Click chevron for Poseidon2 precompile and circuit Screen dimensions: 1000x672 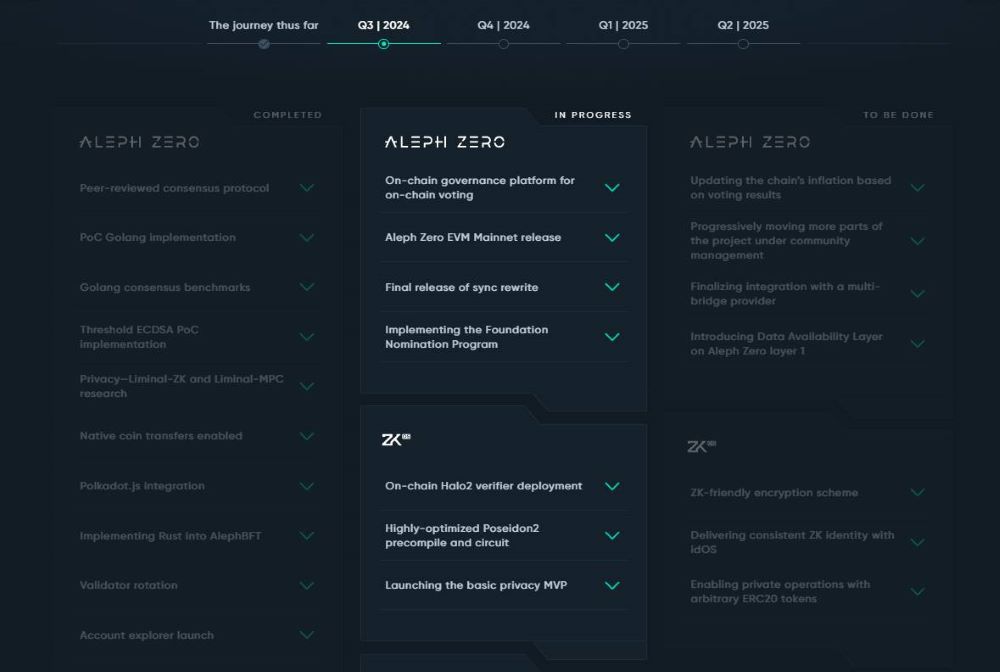[612, 536]
